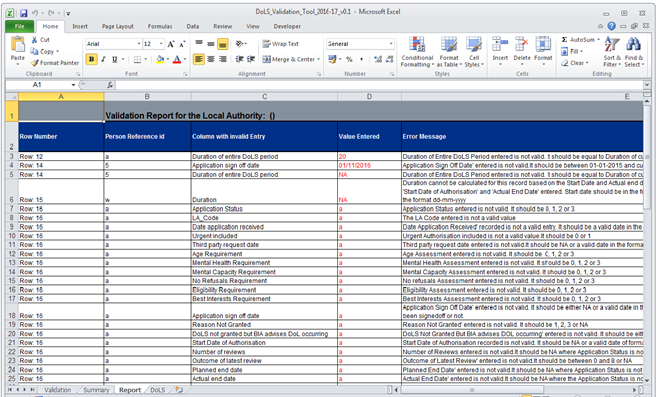Open the DoLS sheet tab
The image size is (657, 397).
coord(158,390)
